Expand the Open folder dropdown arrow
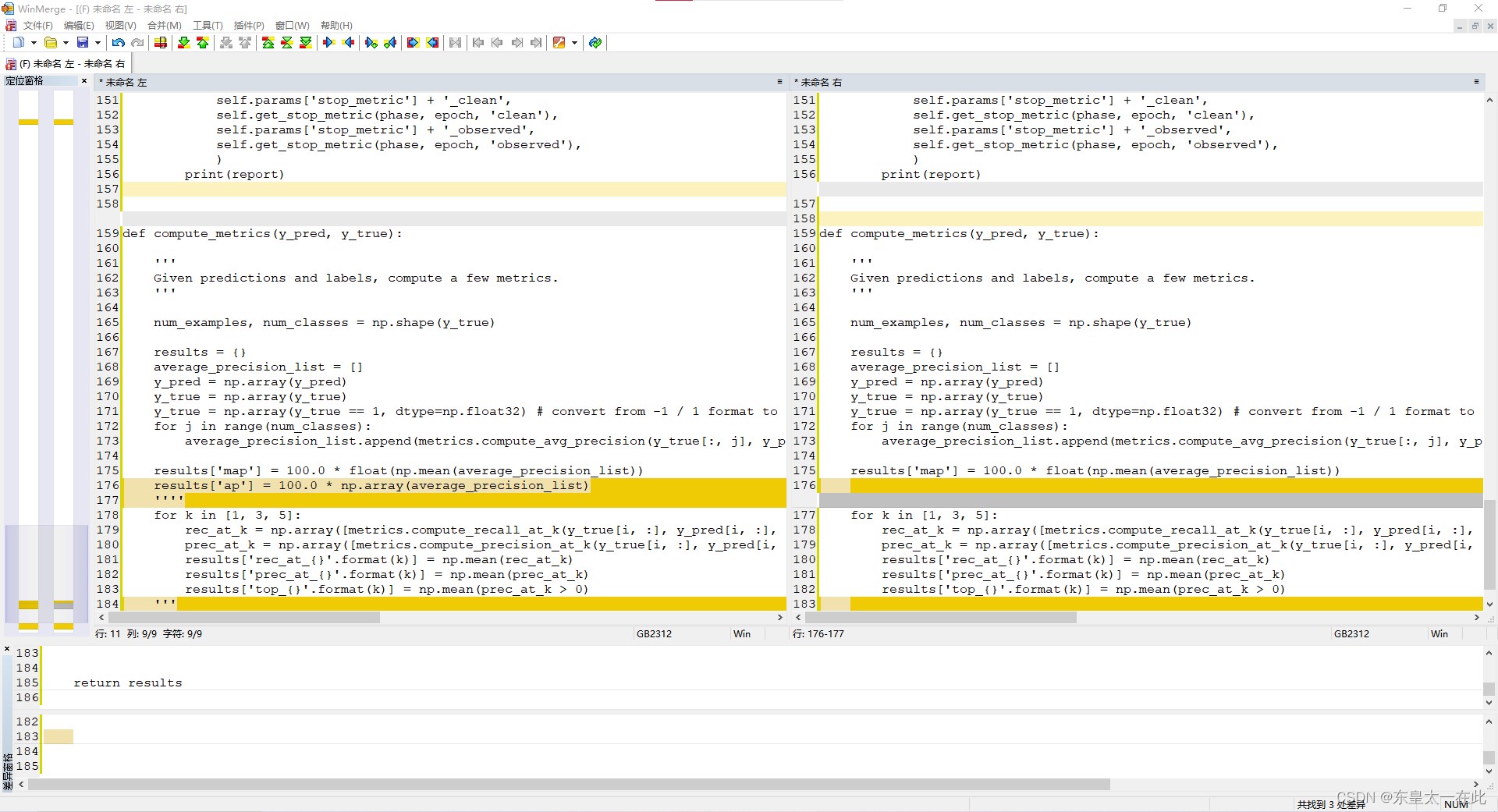This screenshot has width=1498, height=812. click(x=66, y=43)
